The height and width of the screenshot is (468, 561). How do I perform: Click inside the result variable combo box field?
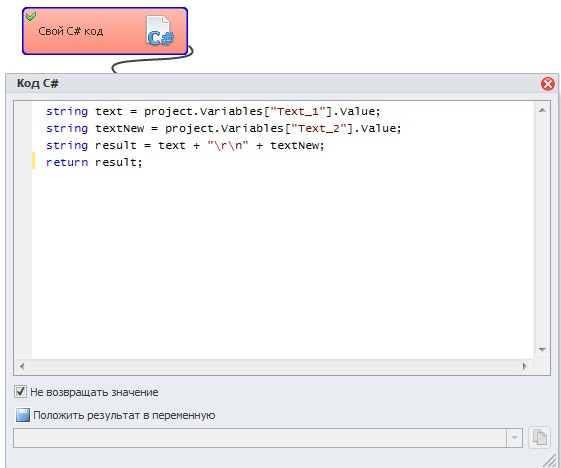coord(260,438)
